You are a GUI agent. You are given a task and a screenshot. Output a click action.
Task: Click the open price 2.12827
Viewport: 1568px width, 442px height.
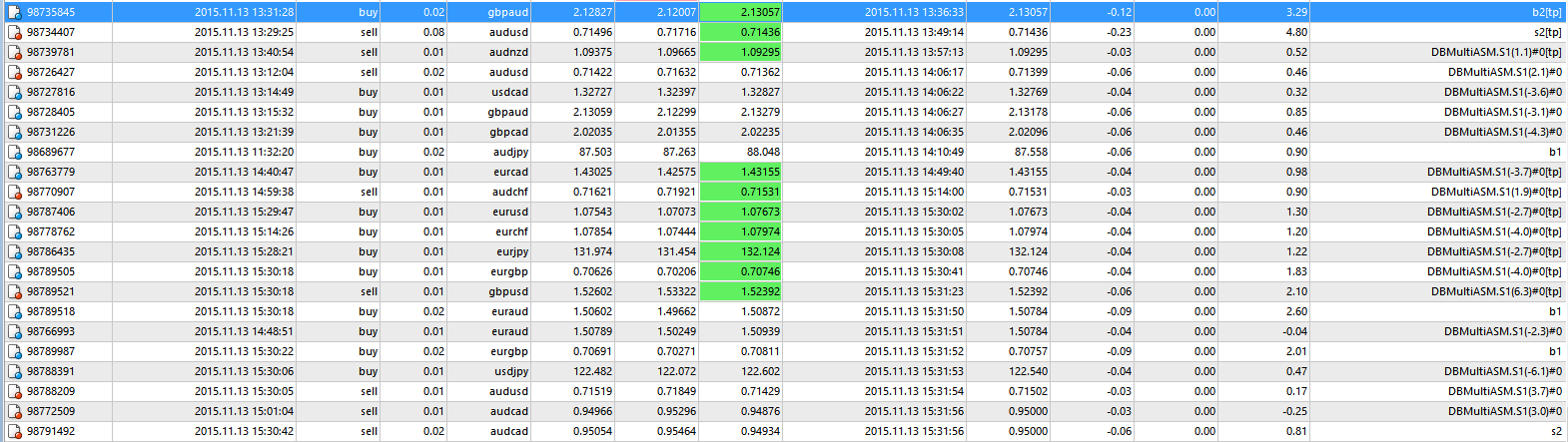[593, 12]
